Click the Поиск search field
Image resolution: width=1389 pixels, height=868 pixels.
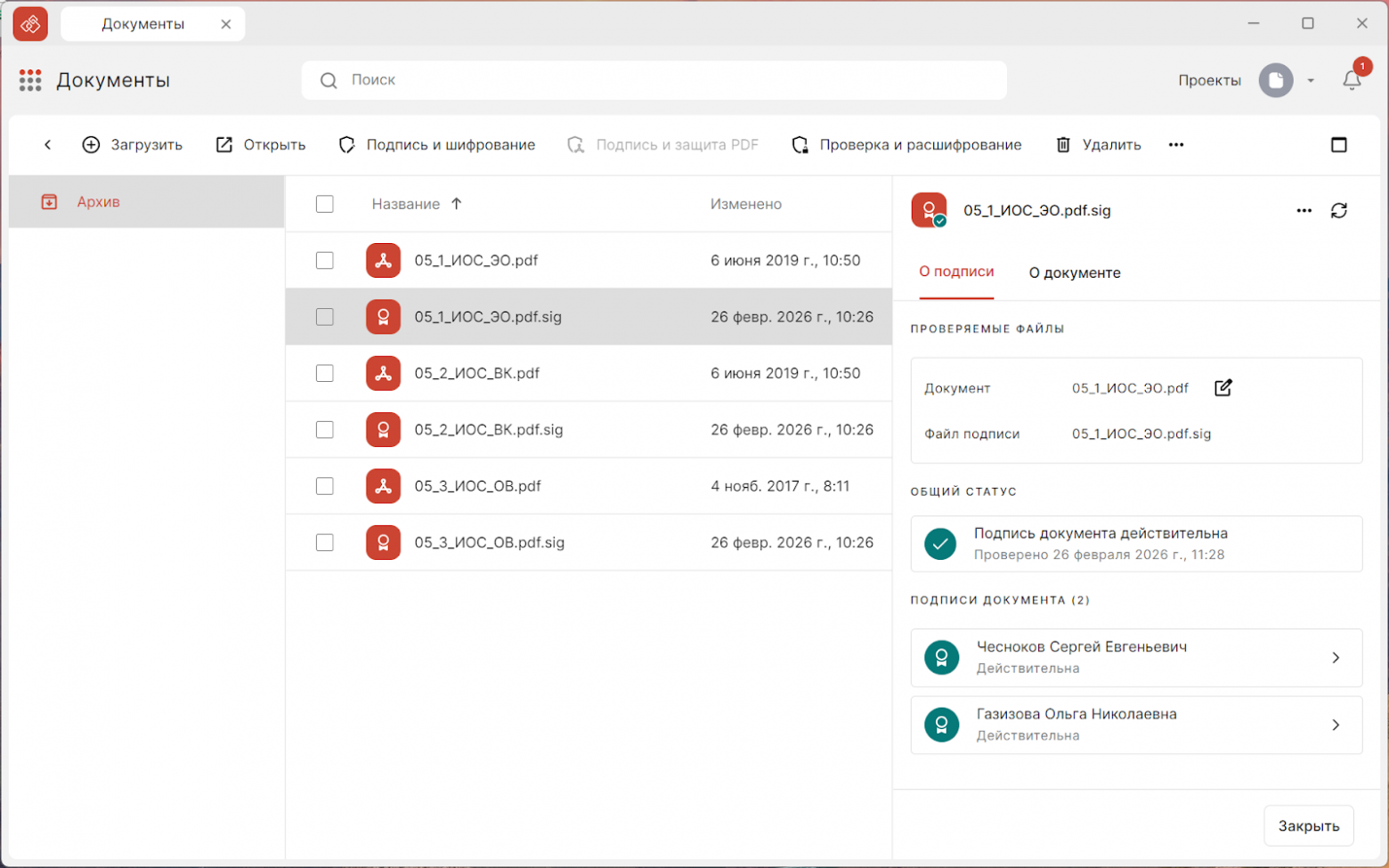(654, 80)
